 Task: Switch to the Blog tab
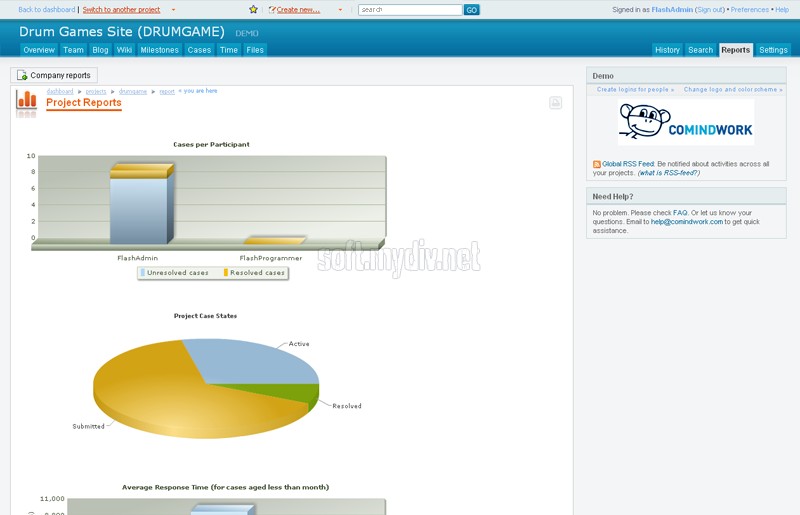(x=100, y=50)
